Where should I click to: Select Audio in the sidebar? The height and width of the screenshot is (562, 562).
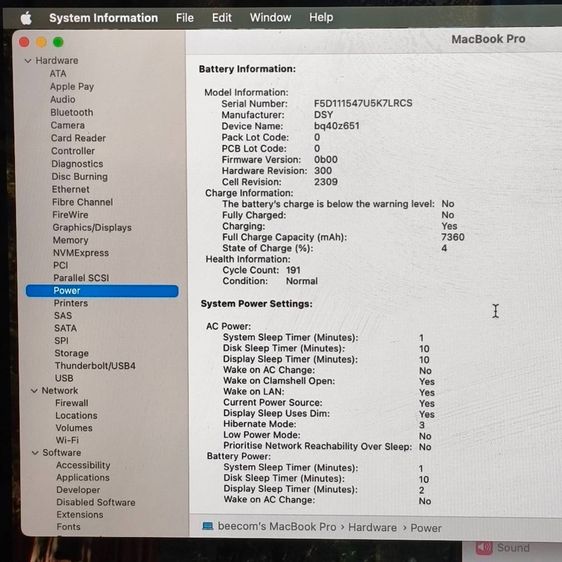tap(63, 99)
